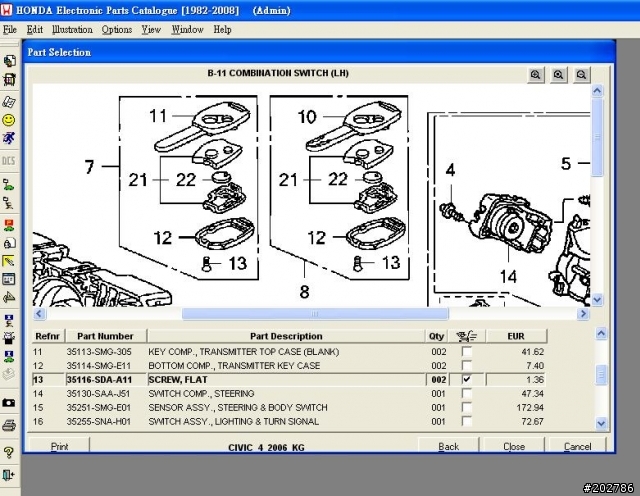Click the parts list scroll down arrow
This screenshot has height=496, width=640.
(601, 423)
